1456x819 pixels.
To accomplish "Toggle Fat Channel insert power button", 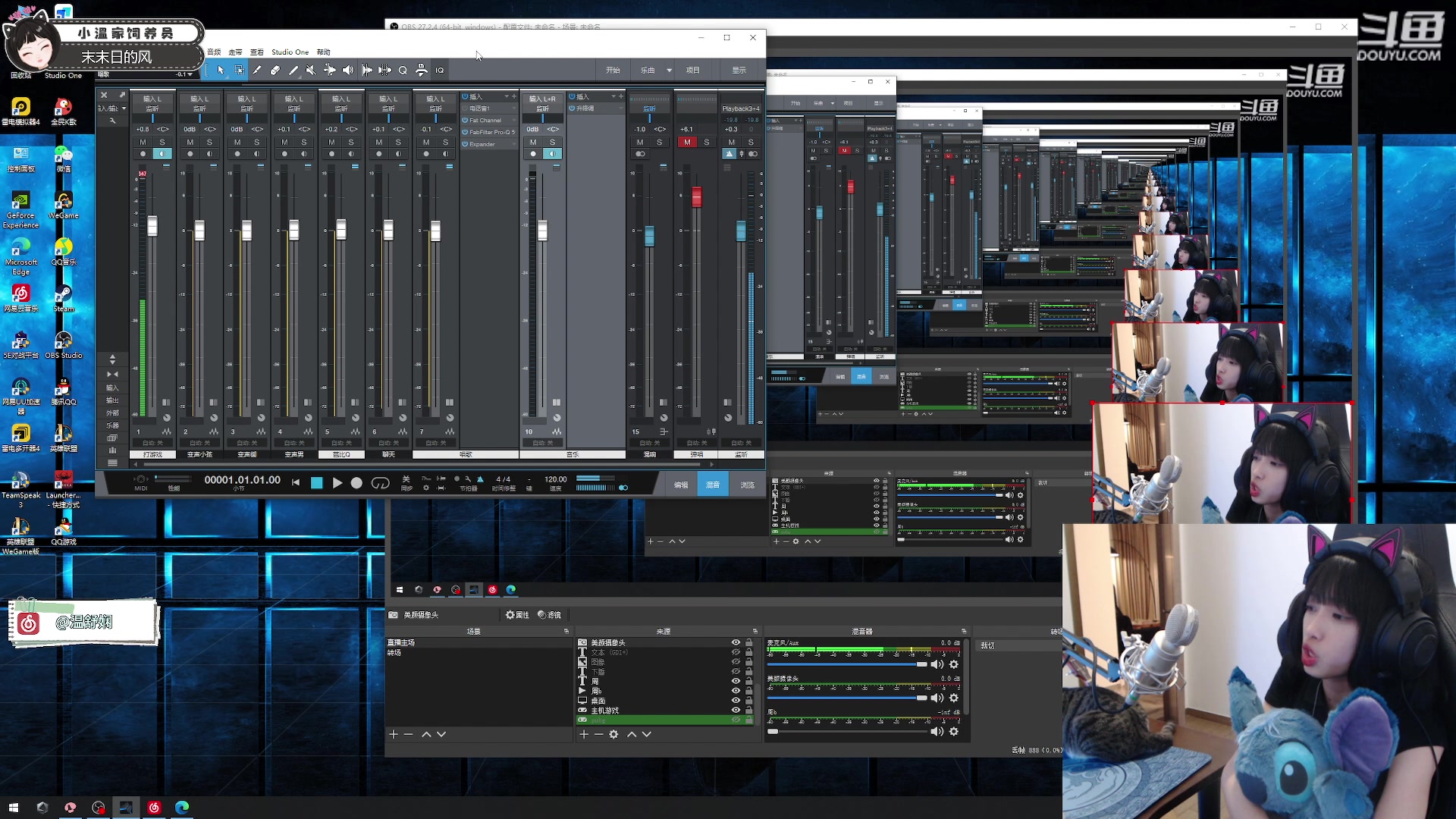I will click(465, 120).
